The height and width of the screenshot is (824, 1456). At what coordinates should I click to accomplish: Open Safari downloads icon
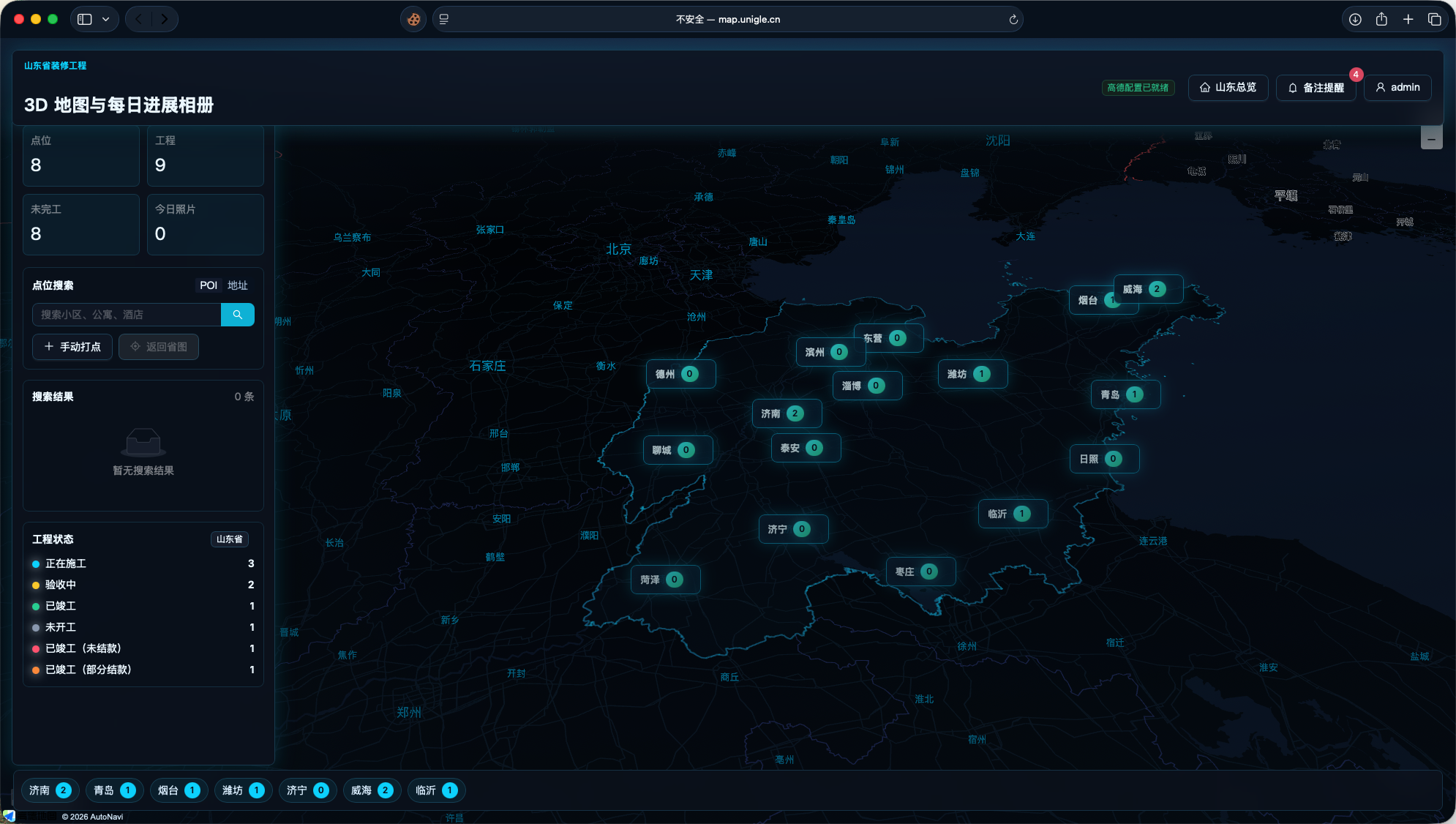click(x=1355, y=20)
